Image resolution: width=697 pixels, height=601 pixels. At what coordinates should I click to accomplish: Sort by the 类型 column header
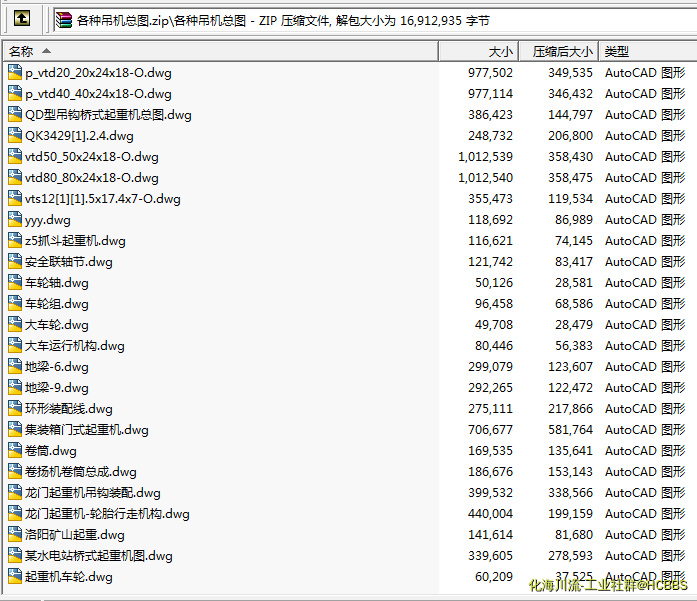648,52
